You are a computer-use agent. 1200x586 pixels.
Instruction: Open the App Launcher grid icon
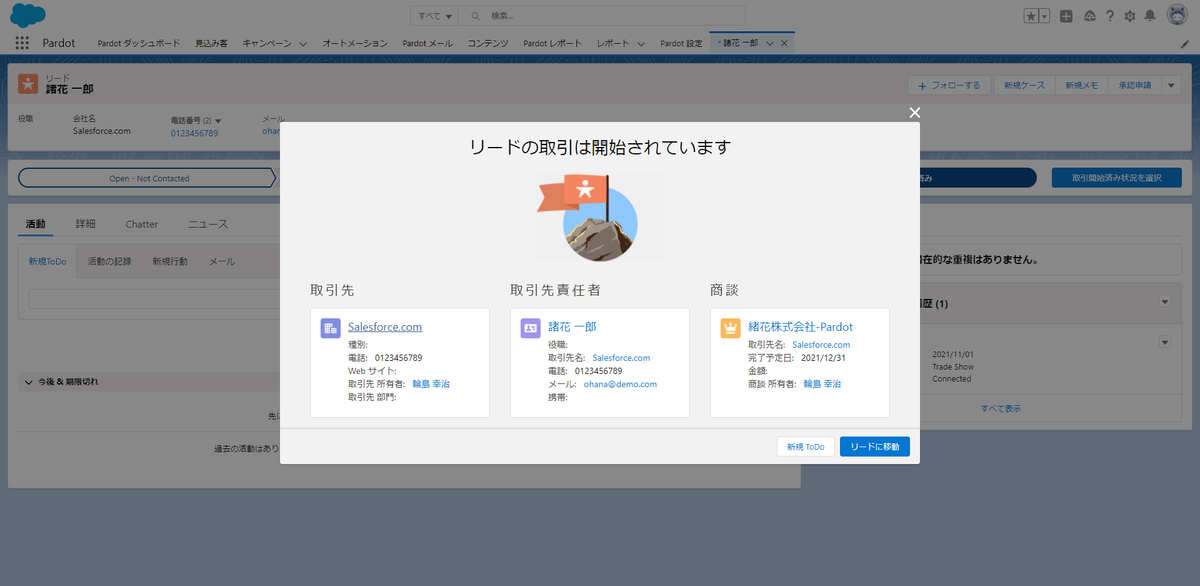click(22, 43)
